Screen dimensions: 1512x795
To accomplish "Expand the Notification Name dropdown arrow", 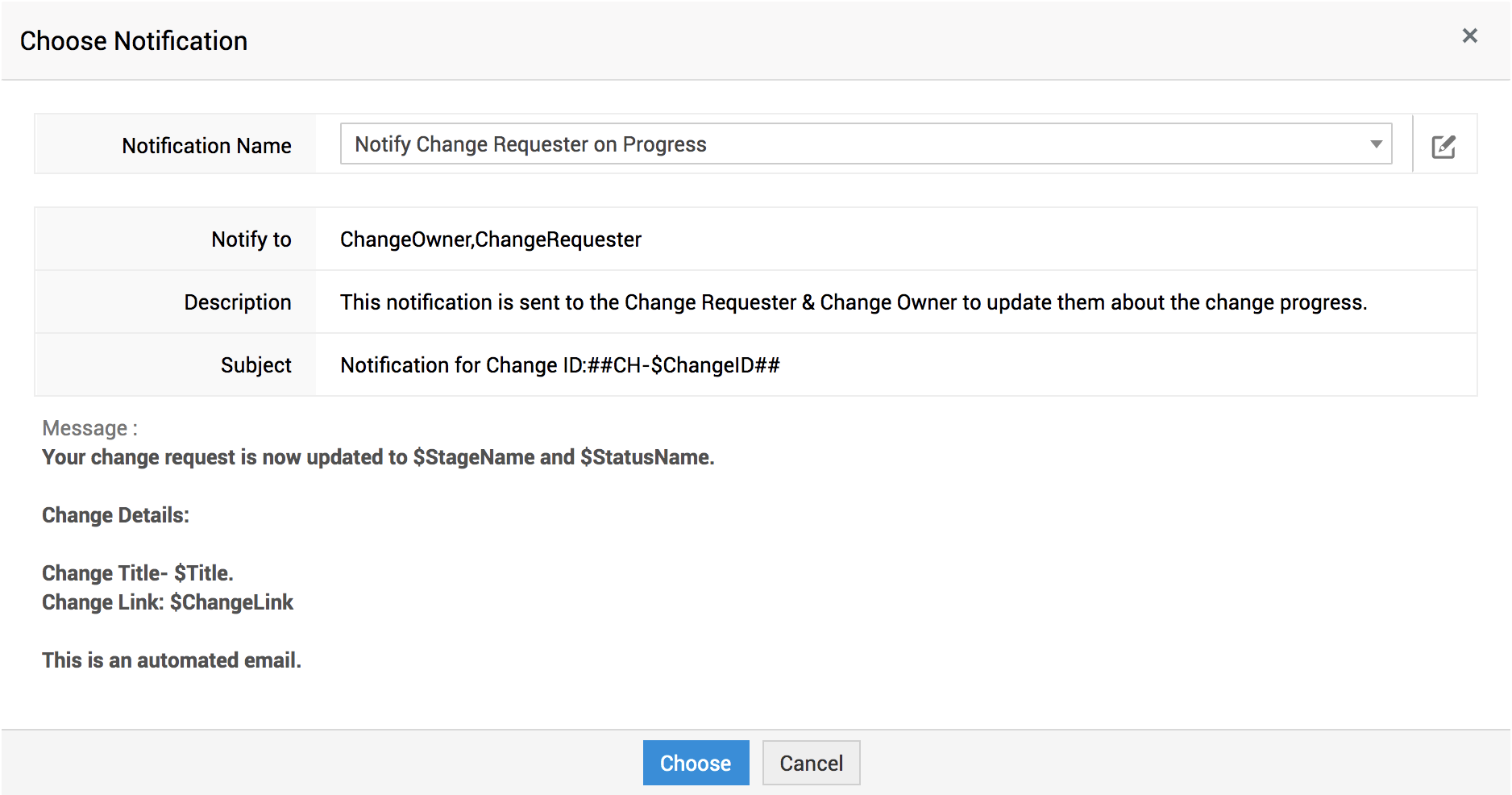I will [x=1376, y=144].
